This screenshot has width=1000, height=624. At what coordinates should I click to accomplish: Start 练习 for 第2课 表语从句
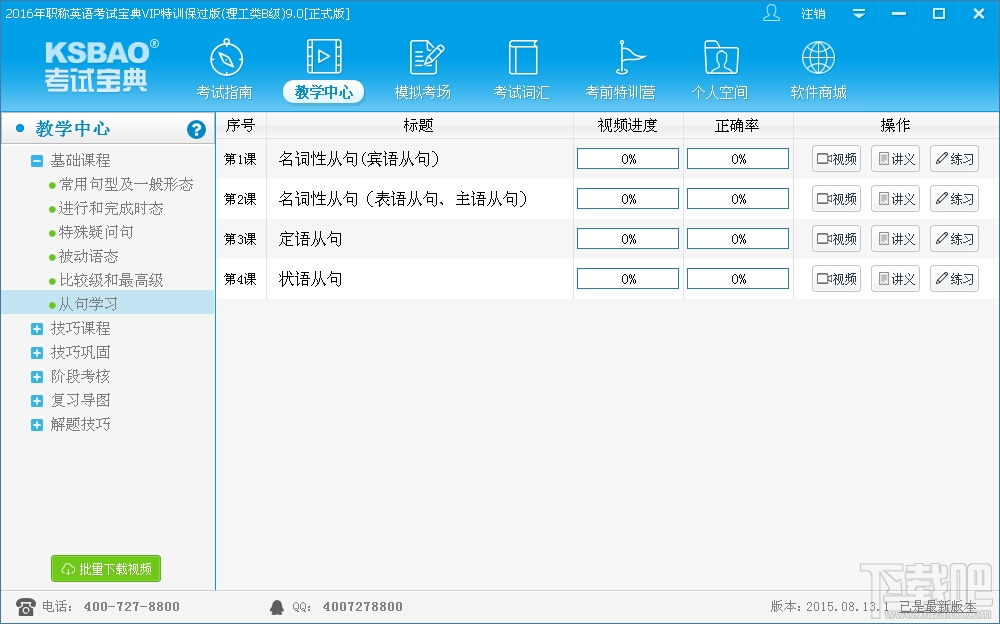pyautogui.click(x=955, y=199)
